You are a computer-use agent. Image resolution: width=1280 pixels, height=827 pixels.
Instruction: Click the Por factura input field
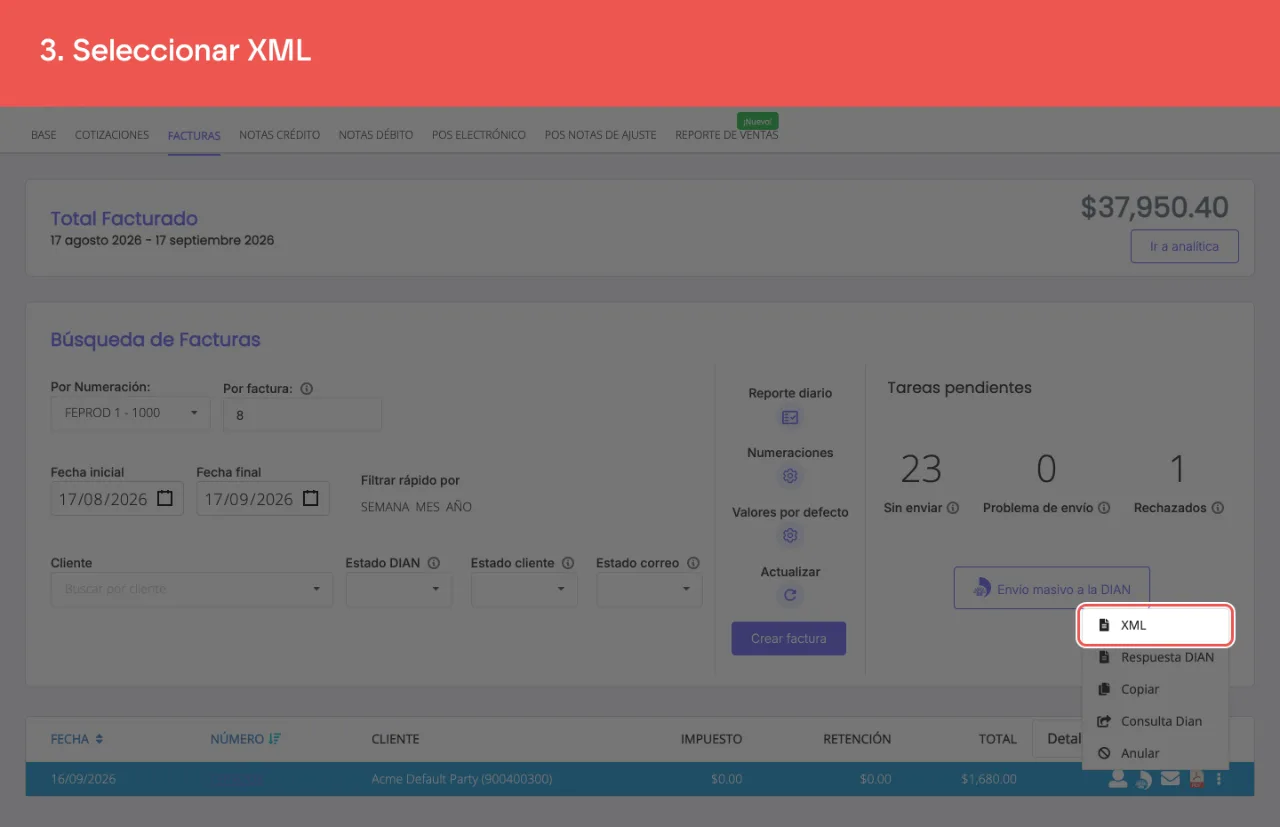(x=302, y=414)
